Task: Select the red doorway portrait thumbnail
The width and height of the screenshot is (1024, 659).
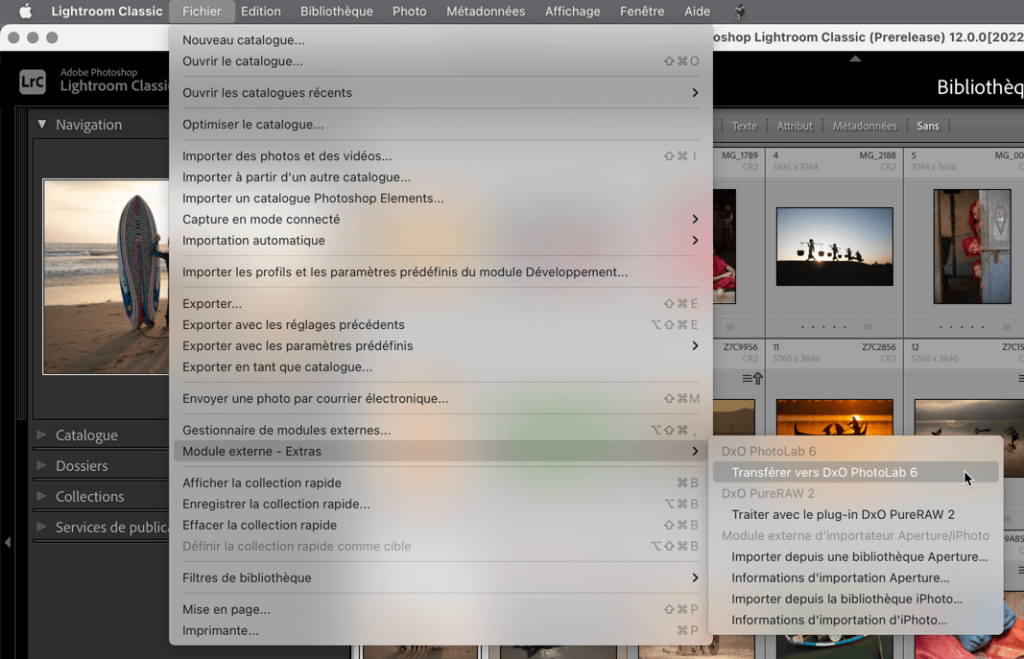Action: (x=972, y=246)
